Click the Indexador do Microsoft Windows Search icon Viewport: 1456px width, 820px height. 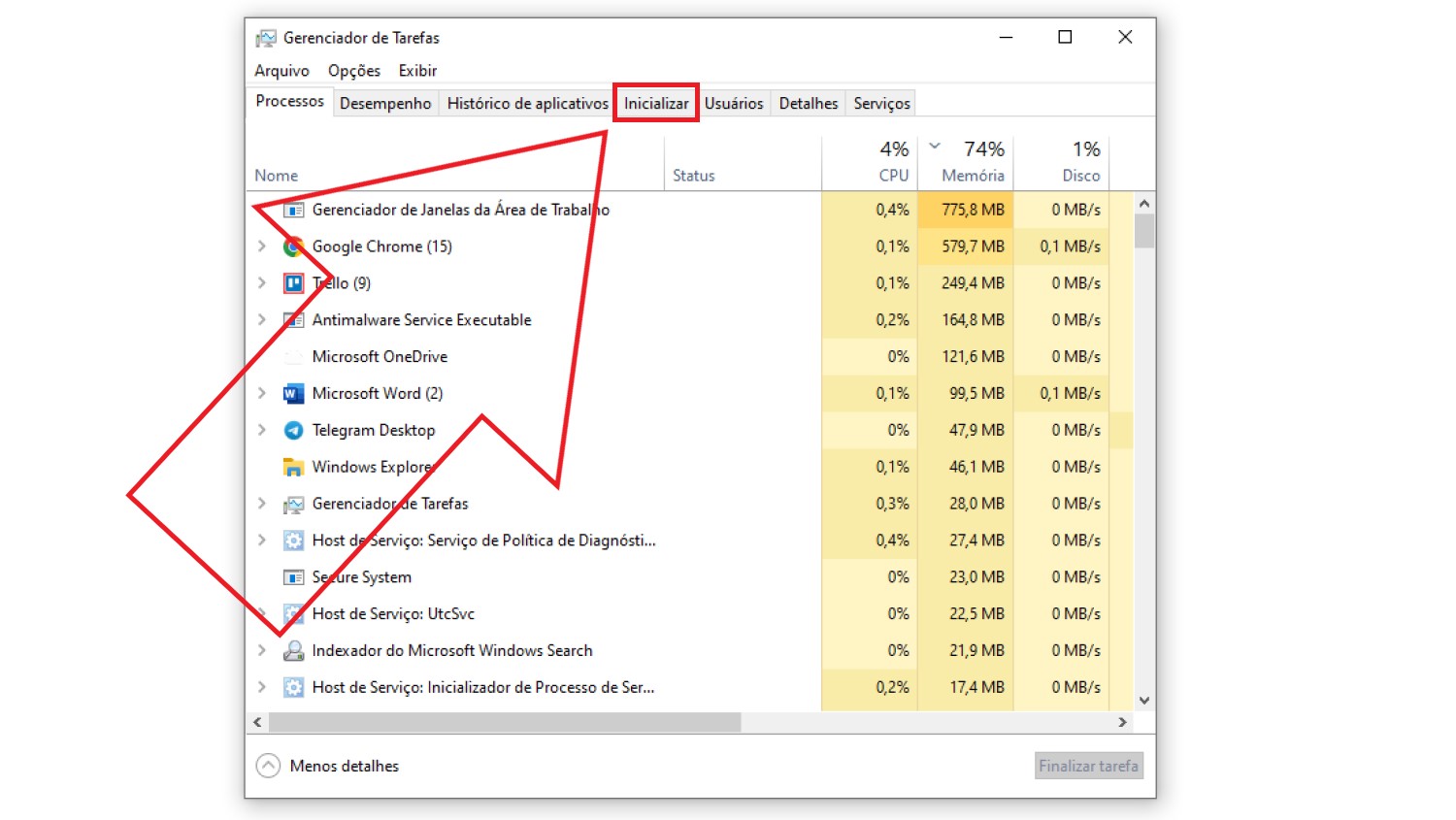(x=293, y=650)
